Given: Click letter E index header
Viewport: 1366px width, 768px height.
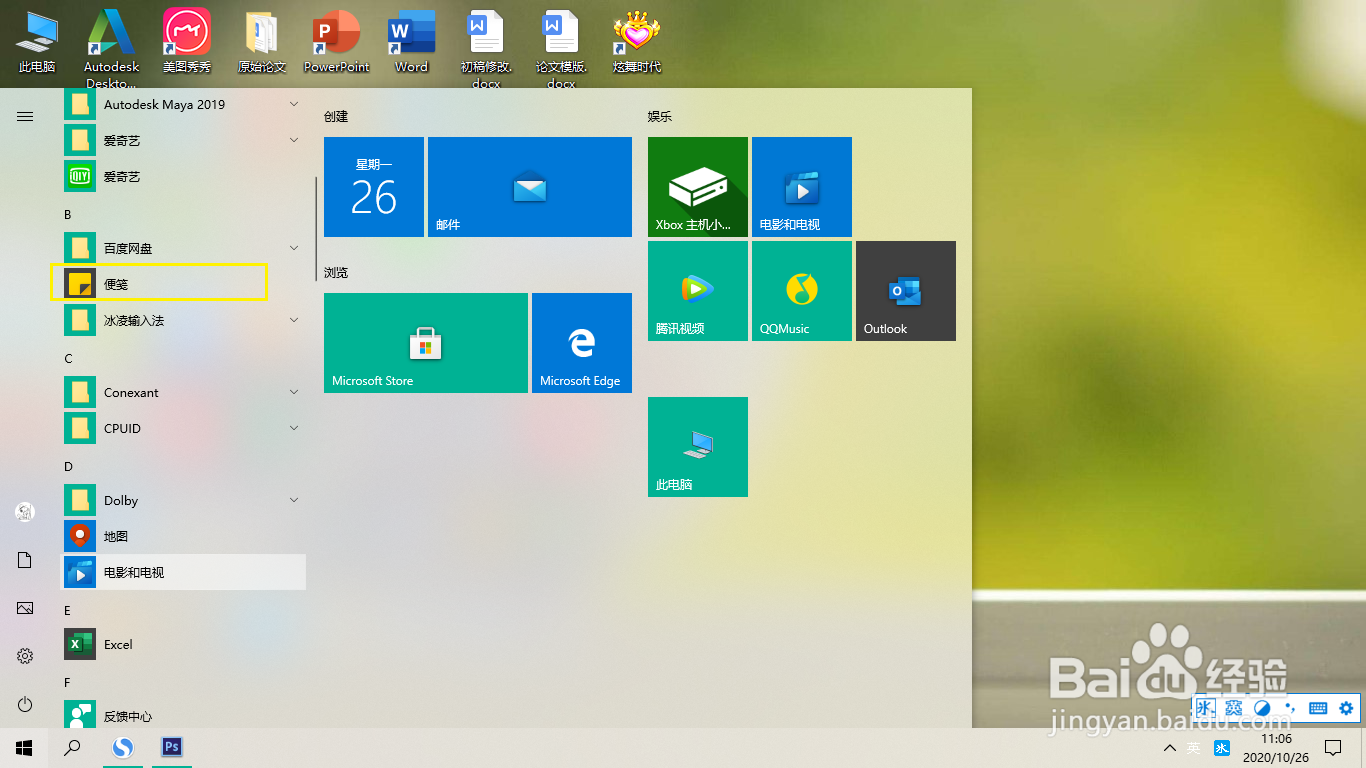Looking at the screenshot, I should coord(68,610).
